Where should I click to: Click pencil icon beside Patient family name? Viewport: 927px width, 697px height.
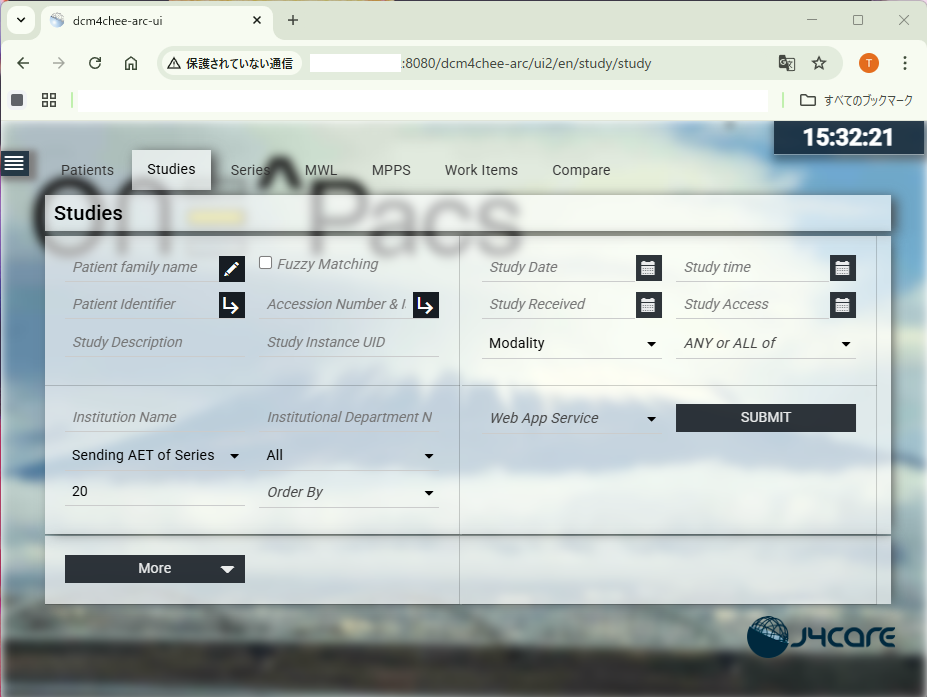[231, 268]
